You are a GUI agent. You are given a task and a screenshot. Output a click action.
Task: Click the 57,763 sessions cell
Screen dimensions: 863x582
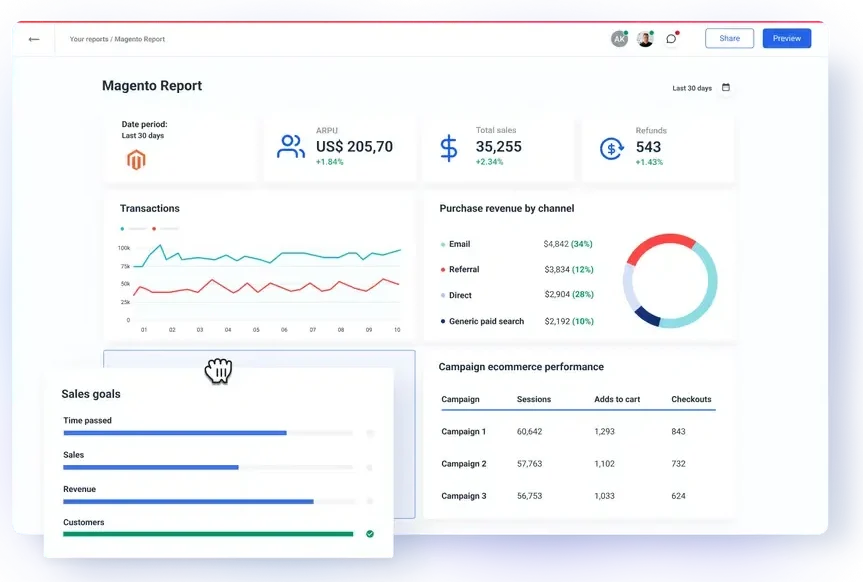[529, 464]
